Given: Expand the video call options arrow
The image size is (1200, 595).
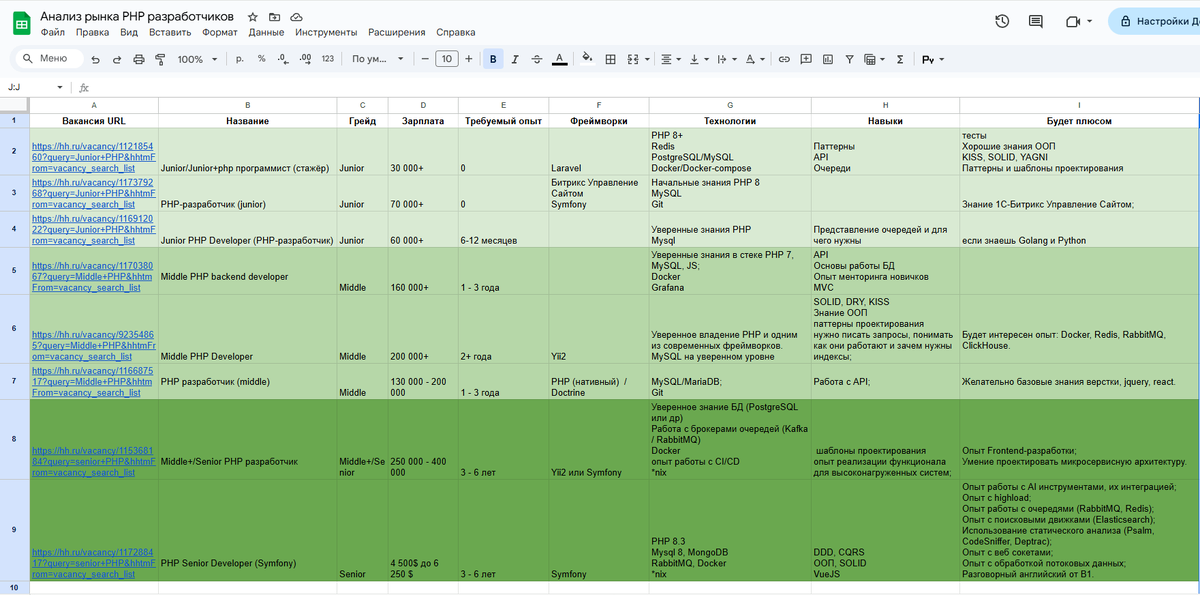Looking at the screenshot, I should click(x=1090, y=21).
